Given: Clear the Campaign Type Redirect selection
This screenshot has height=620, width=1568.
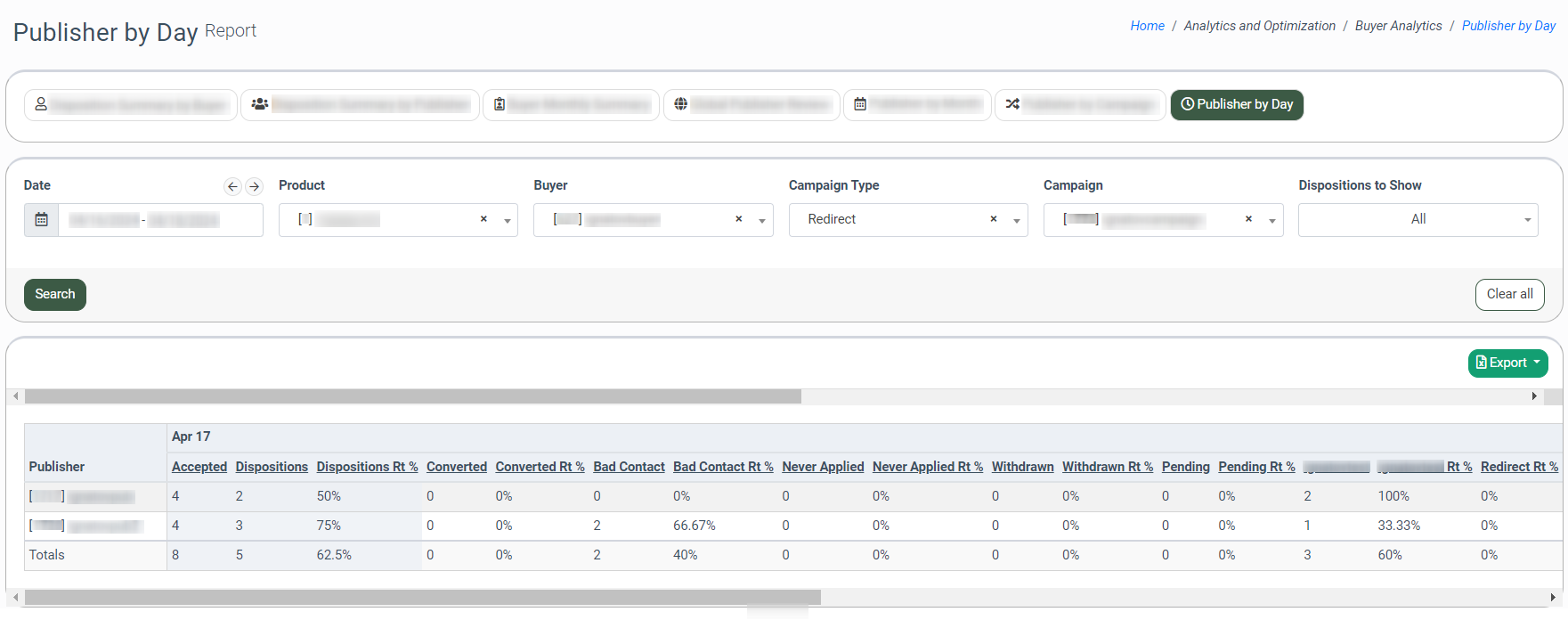Looking at the screenshot, I should tap(994, 219).
